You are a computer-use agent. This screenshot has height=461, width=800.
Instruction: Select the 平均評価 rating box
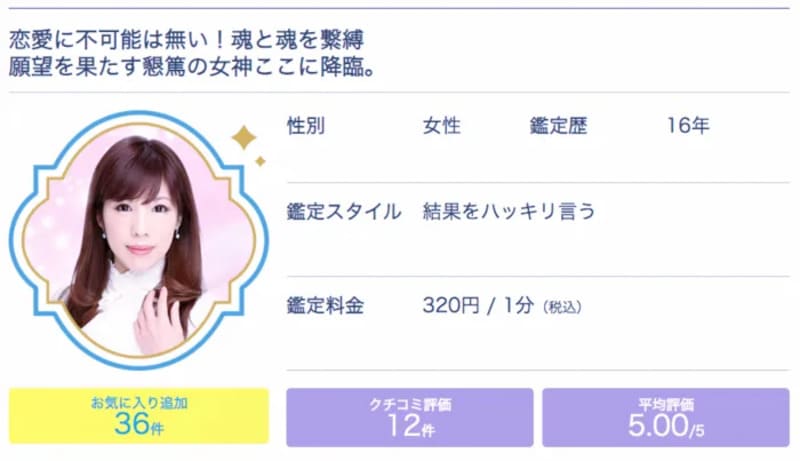tap(665, 416)
